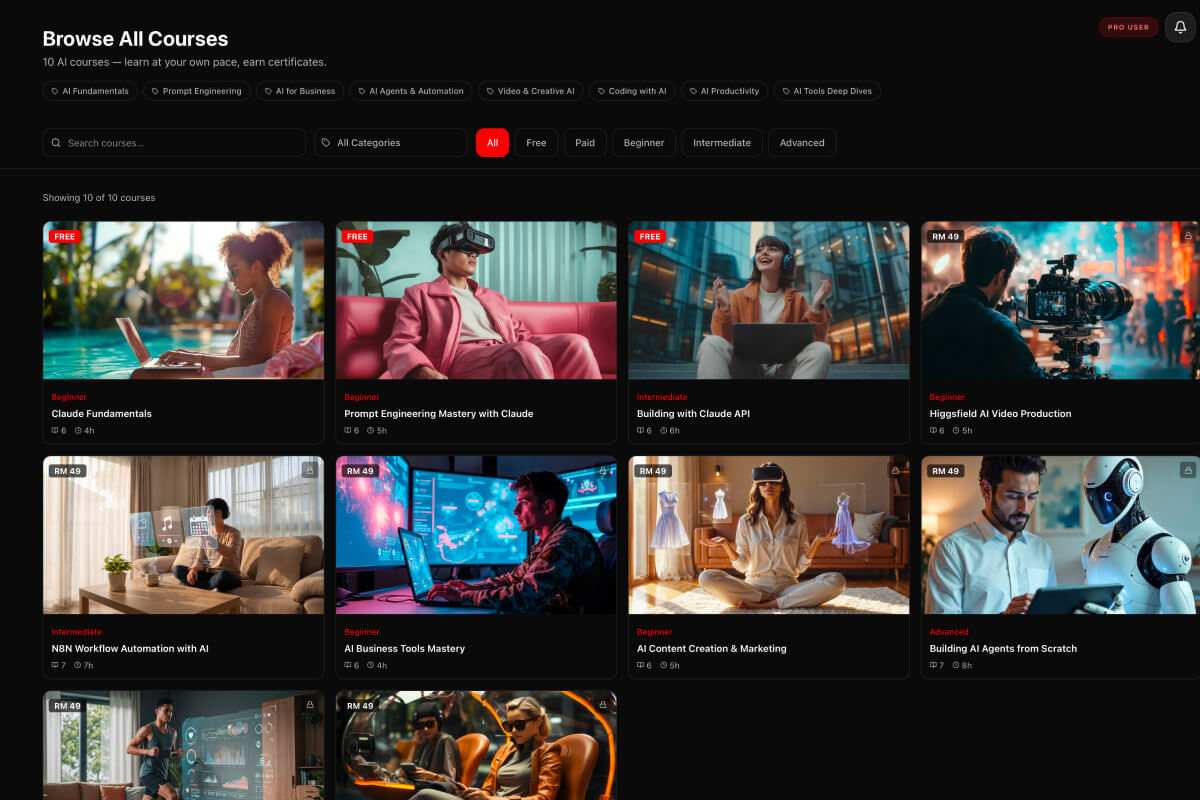Click the search magnifier icon
Image resolution: width=1200 pixels, height=800 pixels.
[56, 143]
